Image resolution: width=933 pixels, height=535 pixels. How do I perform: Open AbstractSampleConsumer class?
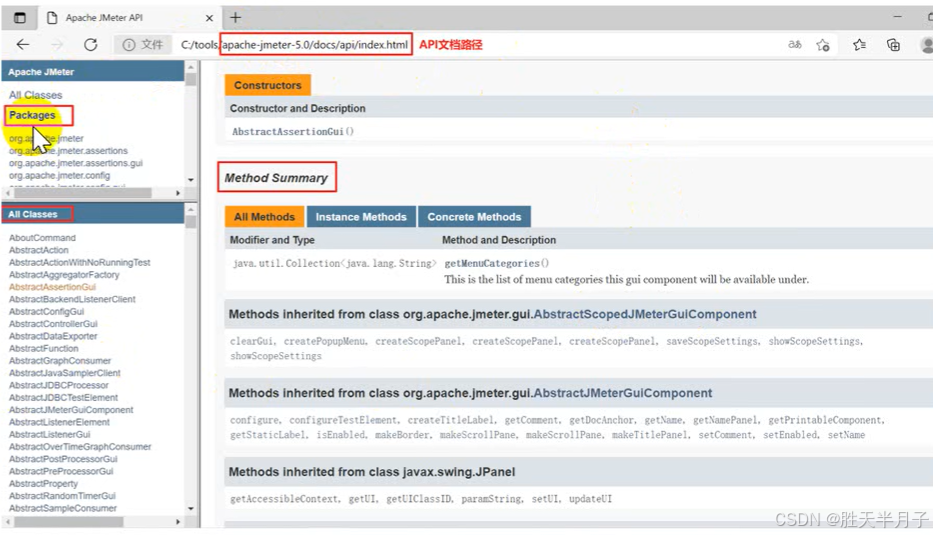tap(63, 508)
